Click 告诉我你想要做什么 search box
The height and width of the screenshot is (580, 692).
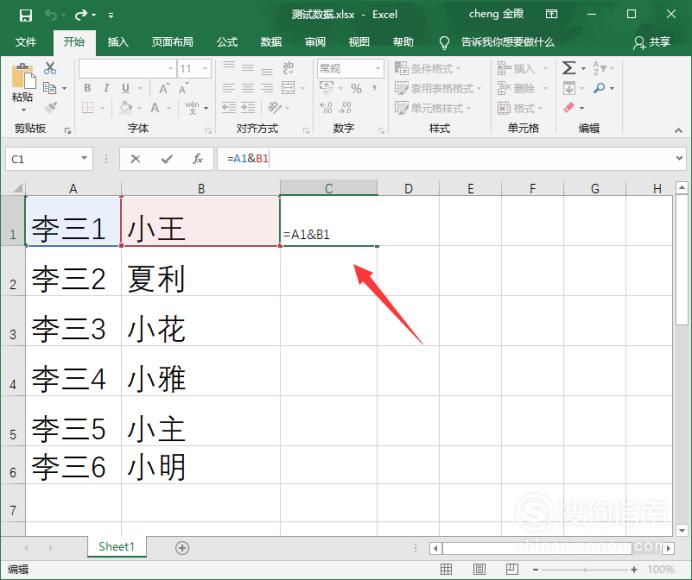coord(508,42)
